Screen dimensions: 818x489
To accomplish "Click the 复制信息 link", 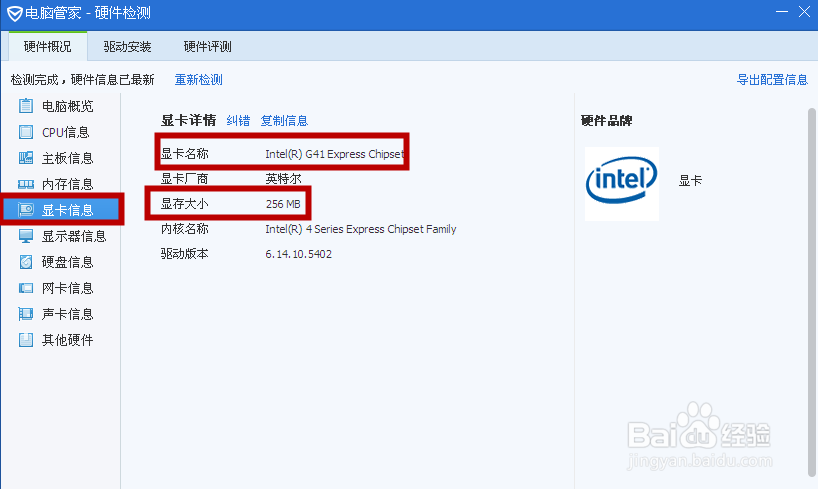I will [x=284, y=121].
